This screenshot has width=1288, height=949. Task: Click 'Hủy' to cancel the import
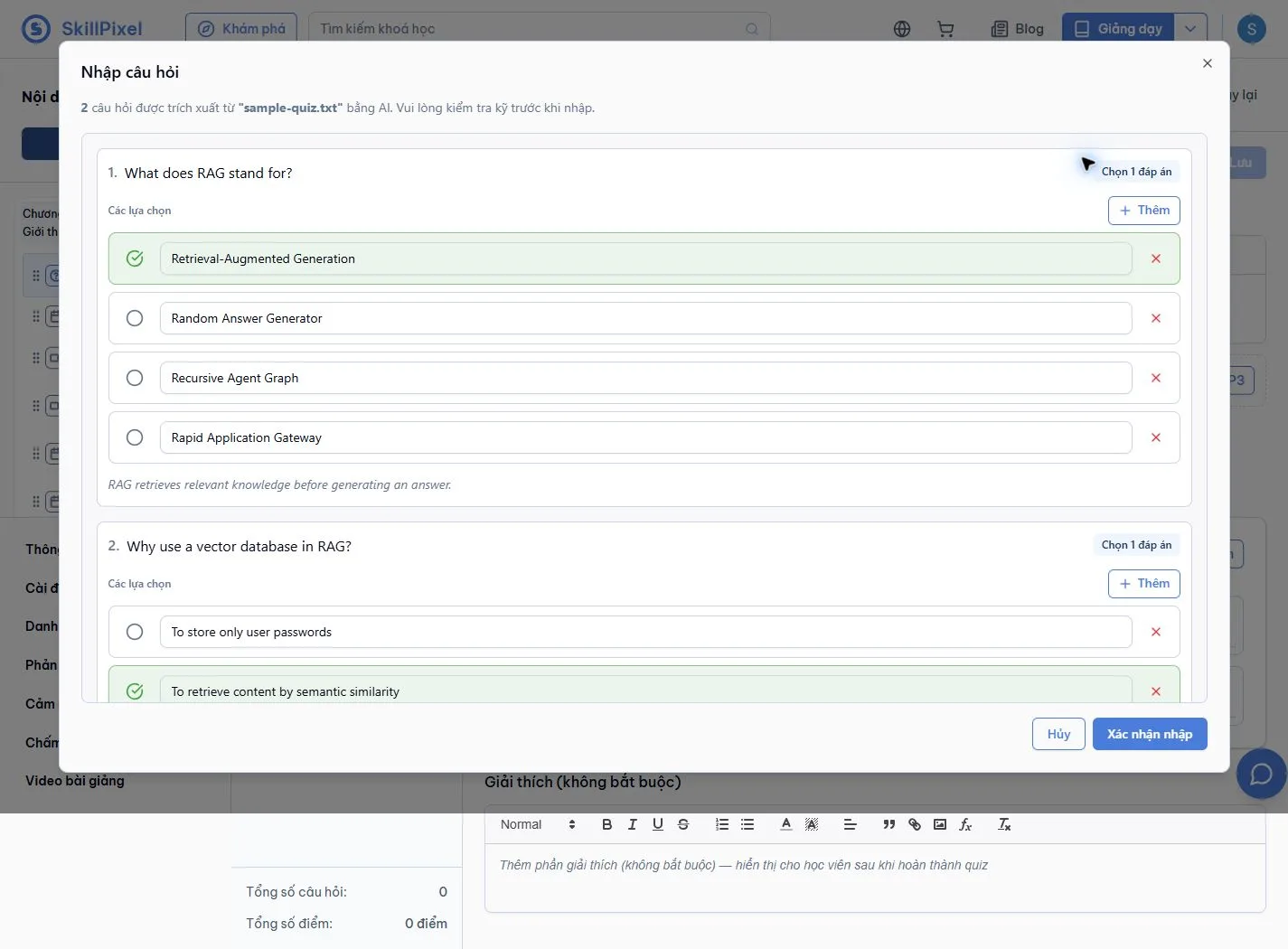click(1058, 734)
